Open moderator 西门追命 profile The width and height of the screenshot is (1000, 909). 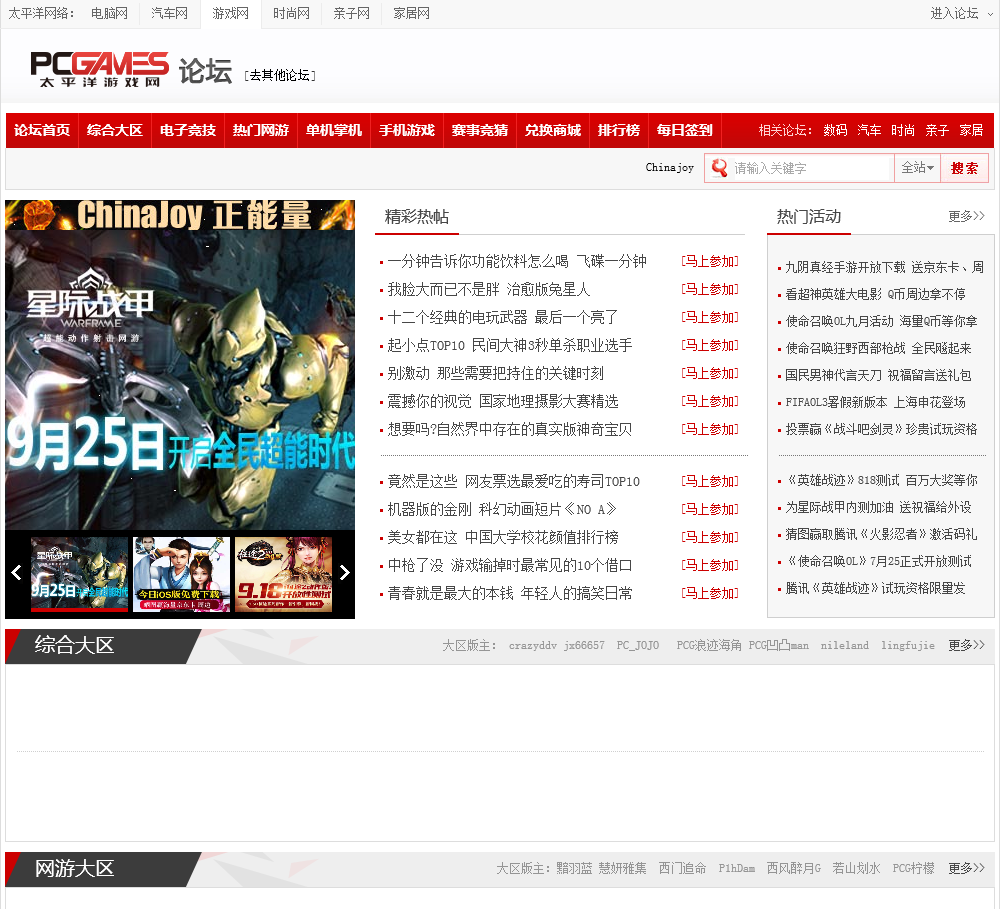(682, 868)
